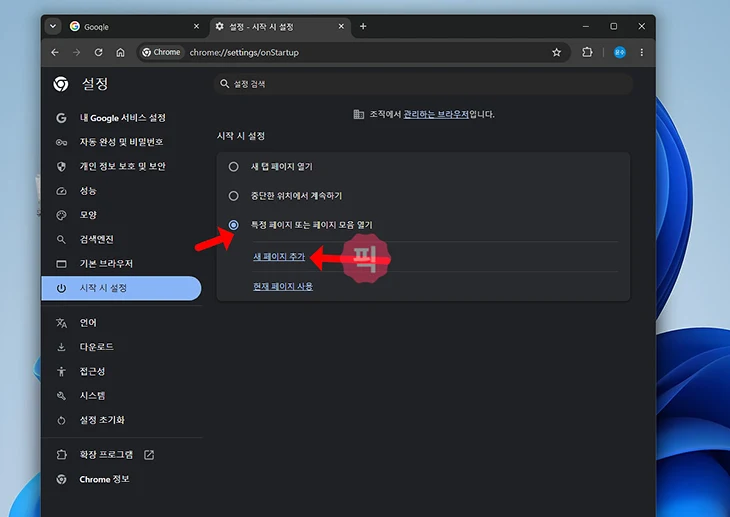730x517 pixels.
Task: Open the extensions puzzle icon
Action: (588, 52)
